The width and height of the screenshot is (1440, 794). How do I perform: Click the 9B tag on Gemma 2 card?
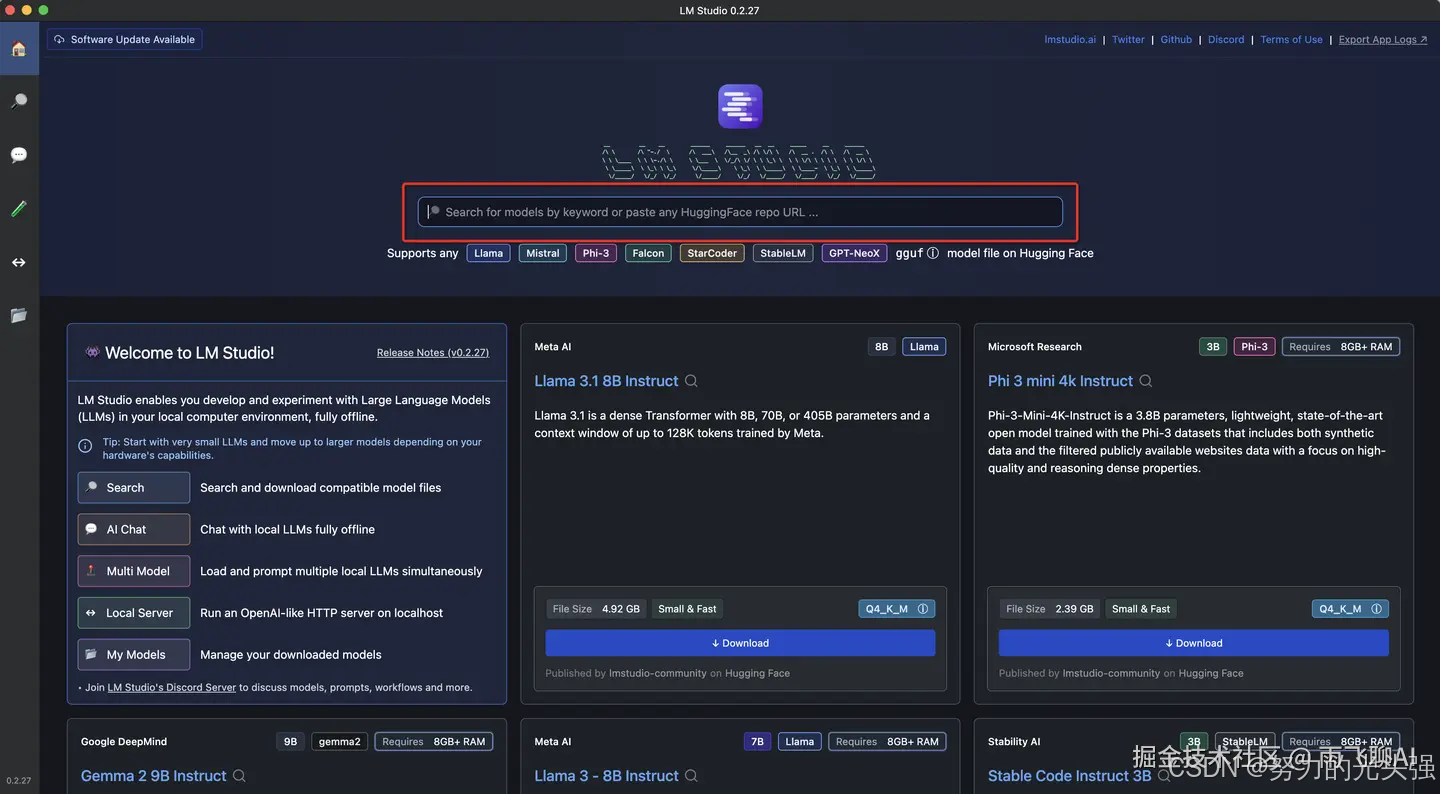coord(290,742)
